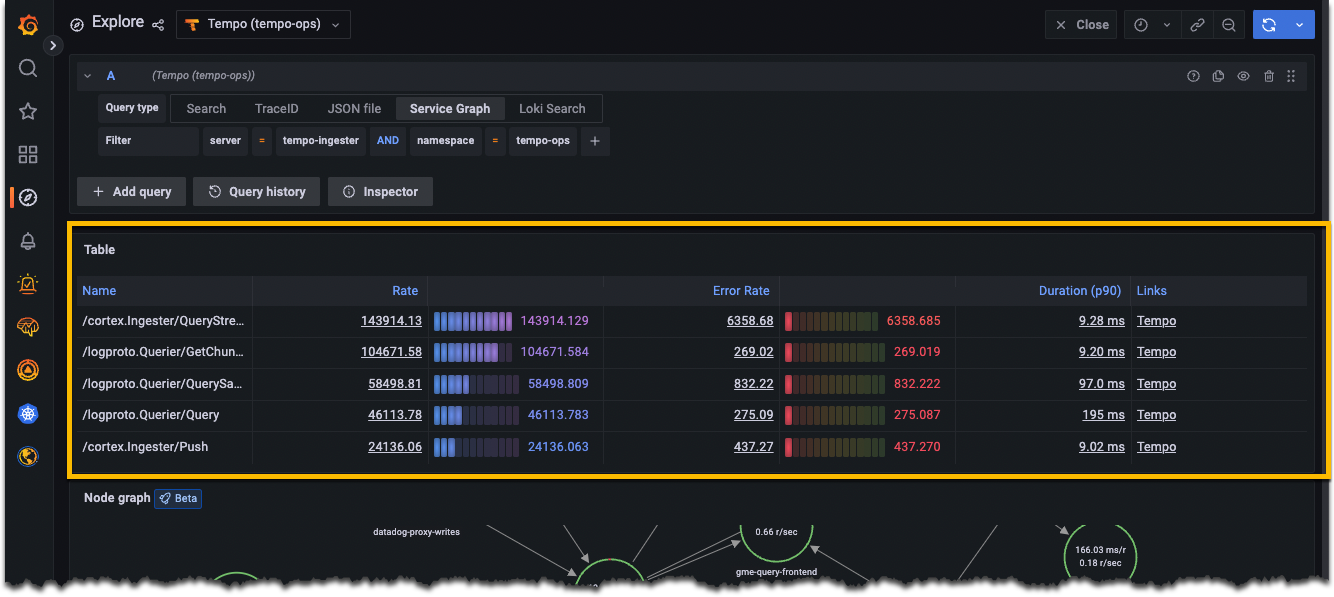Open the Explore compass icon in sidebar
The height and width of the screenshot is (597, 1334).
[x=27, y=196]
